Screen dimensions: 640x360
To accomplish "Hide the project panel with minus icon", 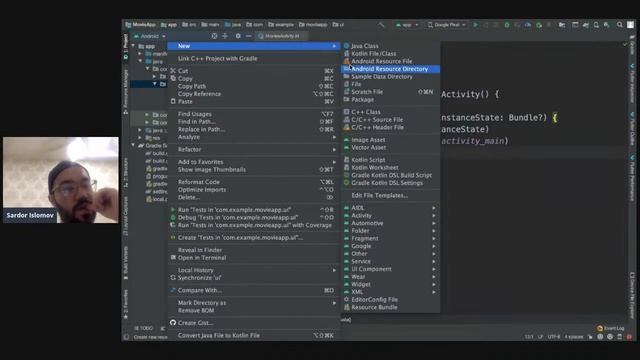I will (249, 36).
